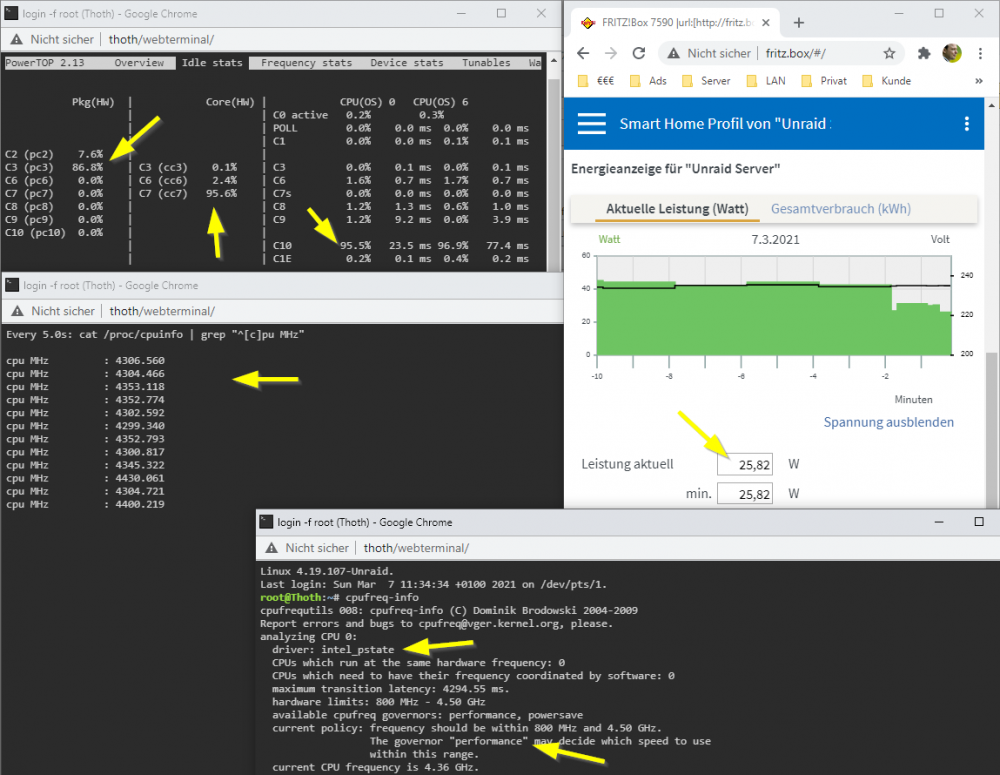Reload the fritz.box page

pyautogui.click(x=638, y=54)
